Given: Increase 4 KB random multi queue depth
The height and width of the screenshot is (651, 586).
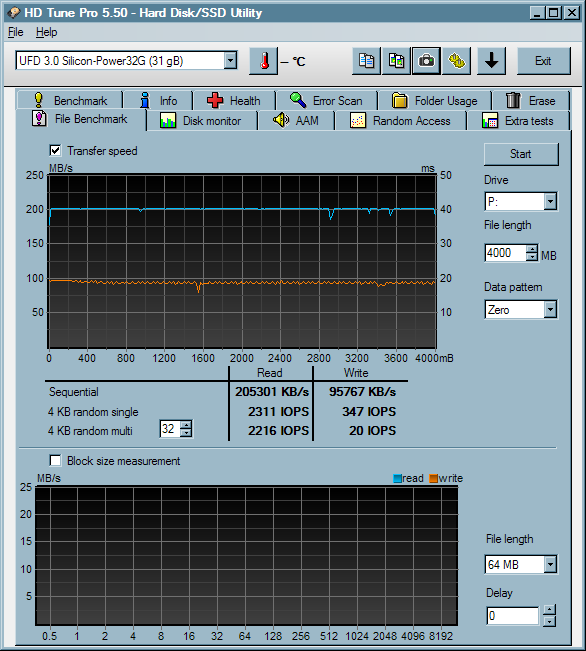Looking at the screenshot, I should point(186,424).
